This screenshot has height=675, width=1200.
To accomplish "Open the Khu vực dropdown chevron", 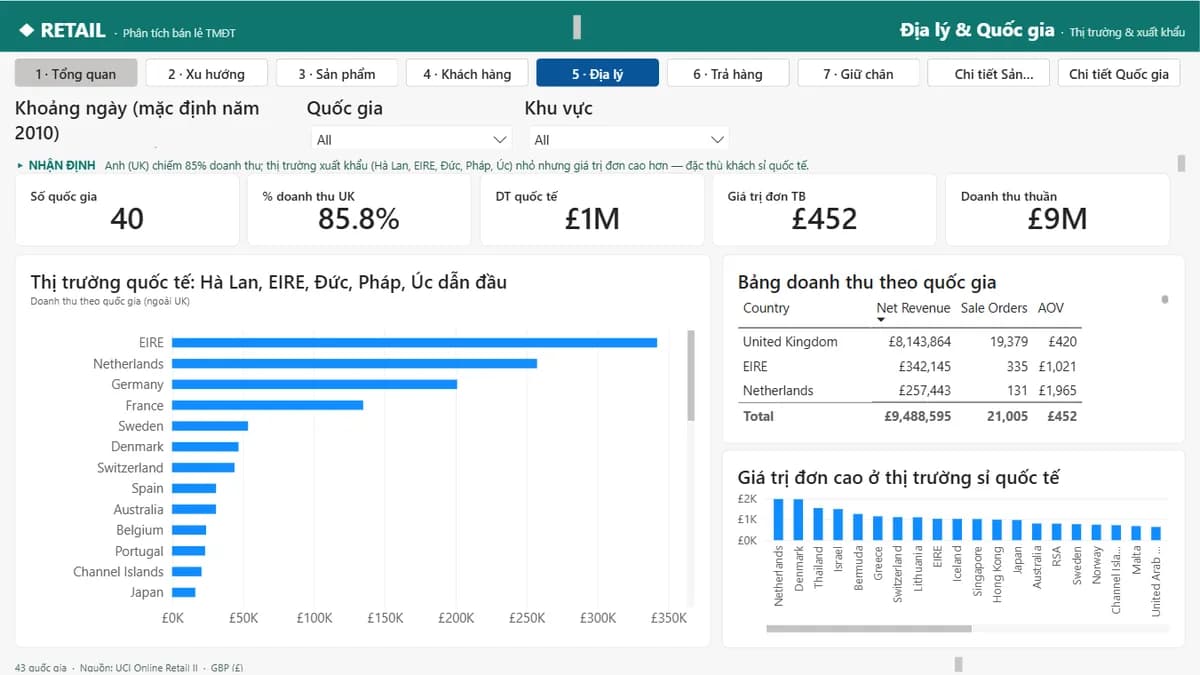I will coord(717,140).
